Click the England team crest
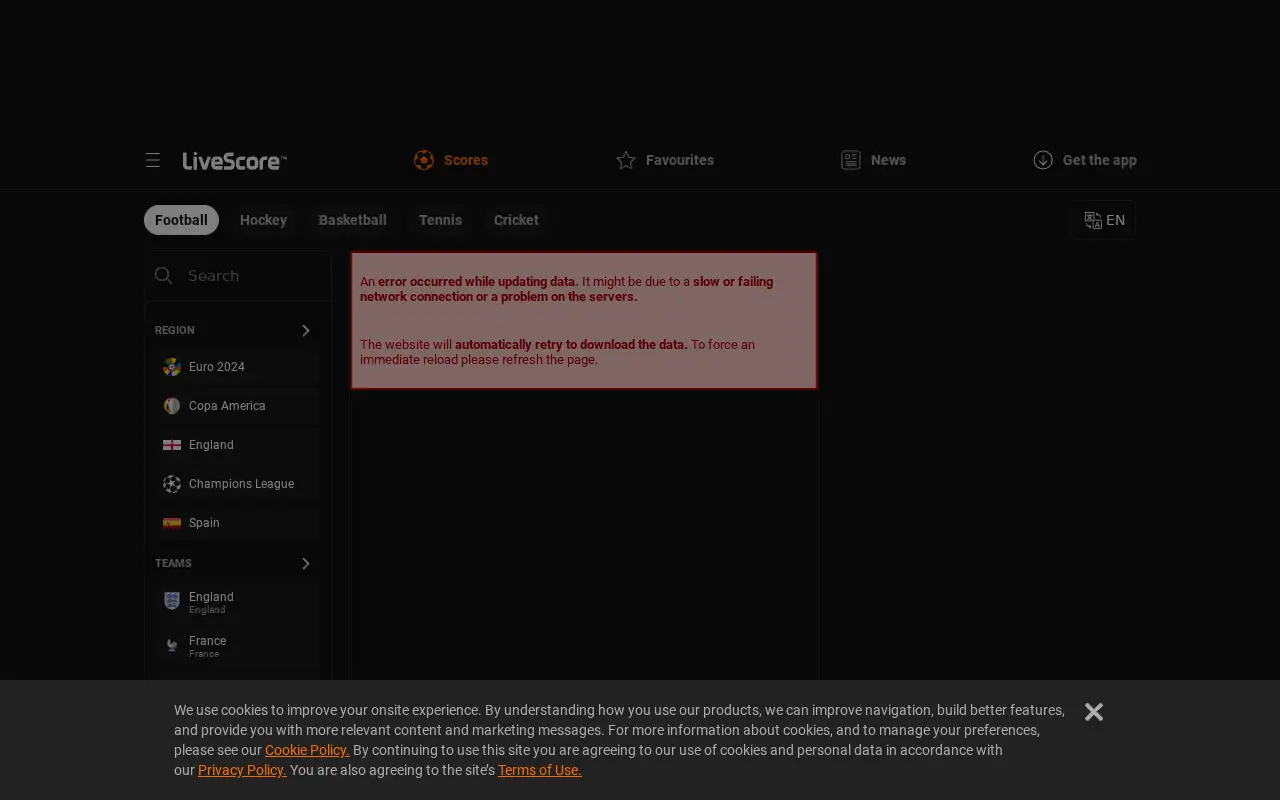The image size is (1280, 800). pyautogui.click(x=172, y=601)
